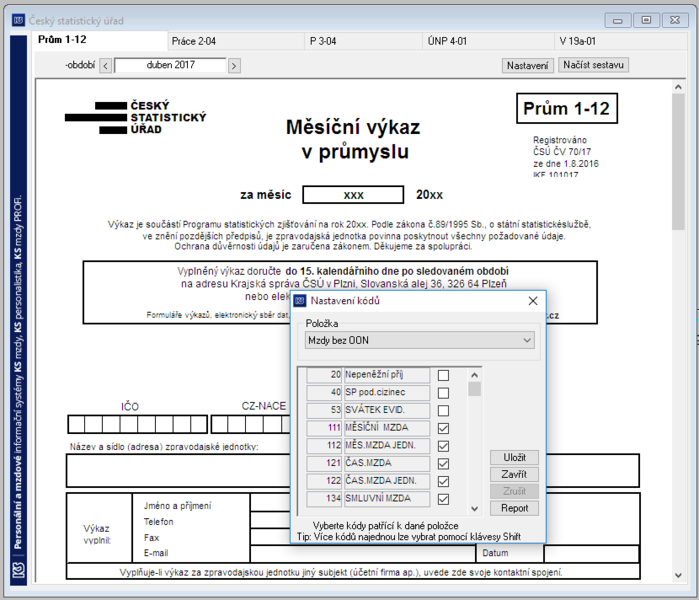The image size is (699, 600).
Task: Uncheck SMLUVNÍ MZDA code 134
Action: (443, 499)
